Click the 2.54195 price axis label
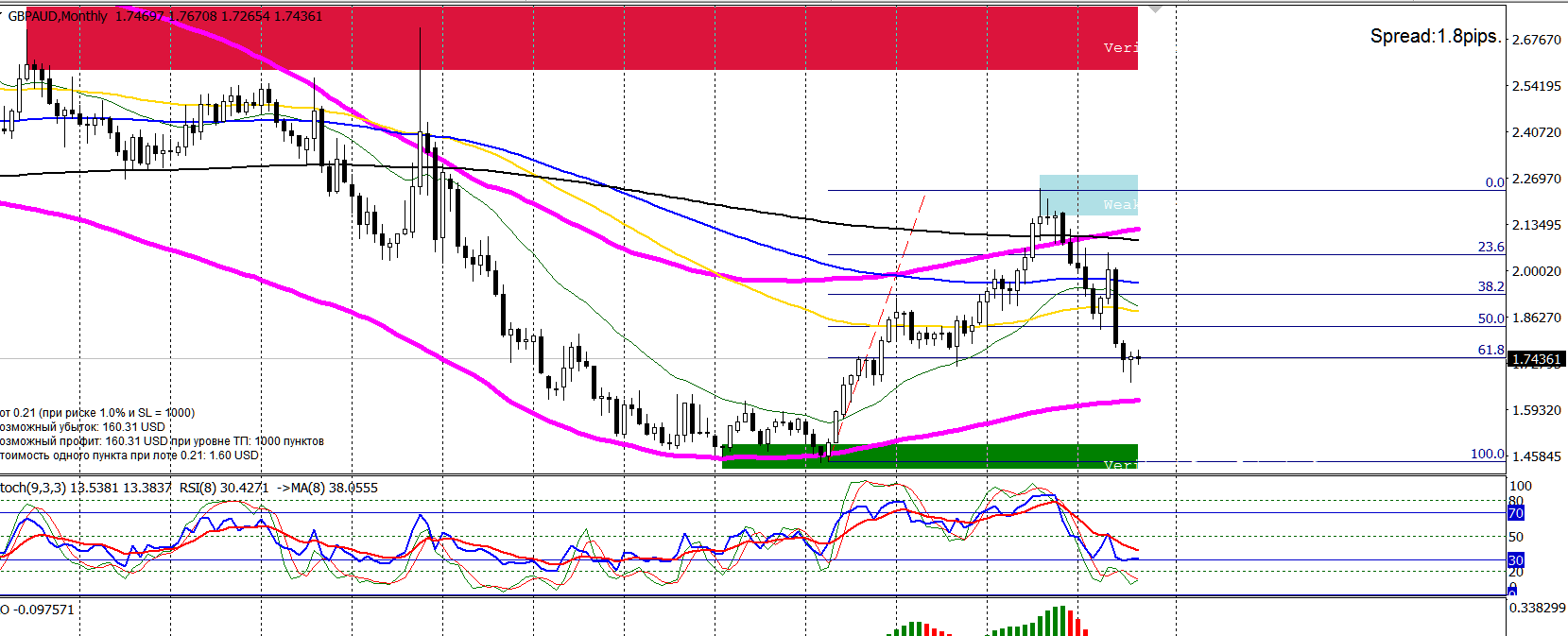1568x636 pixels. click(x=1537, y=86)
